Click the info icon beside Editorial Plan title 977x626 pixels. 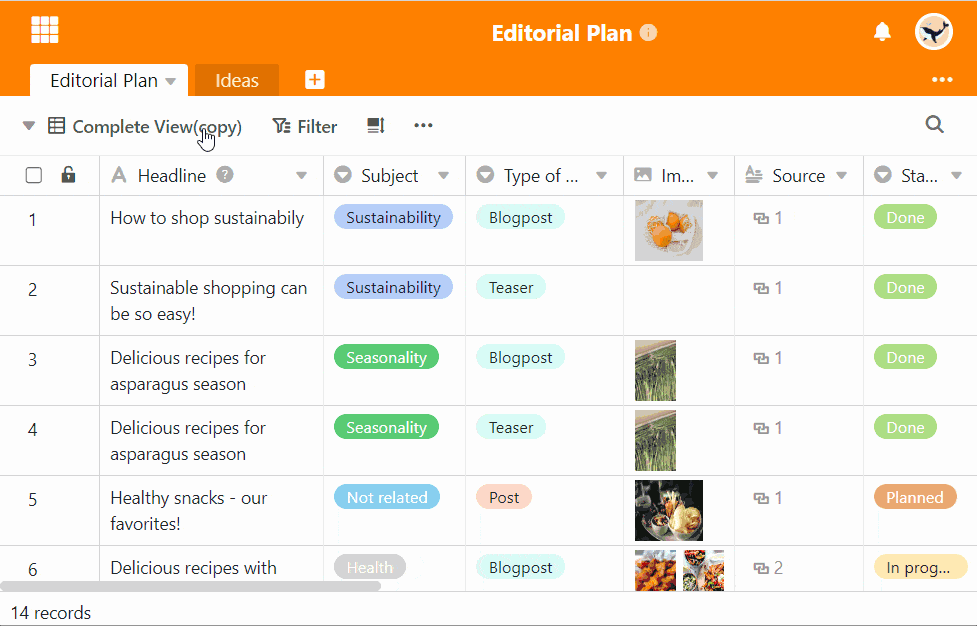[648, 33]
